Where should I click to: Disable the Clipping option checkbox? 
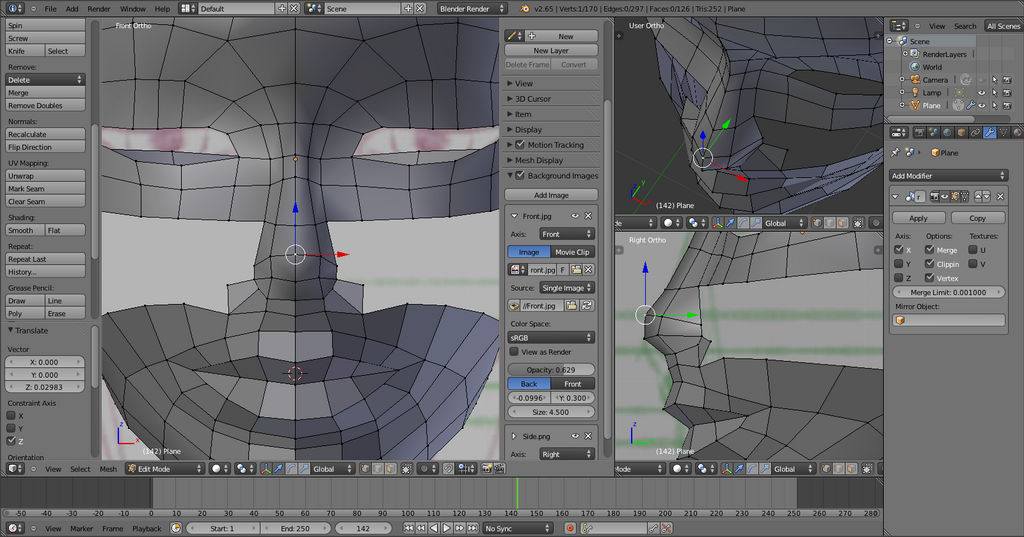pyautogui.click(x=931, y=264)
